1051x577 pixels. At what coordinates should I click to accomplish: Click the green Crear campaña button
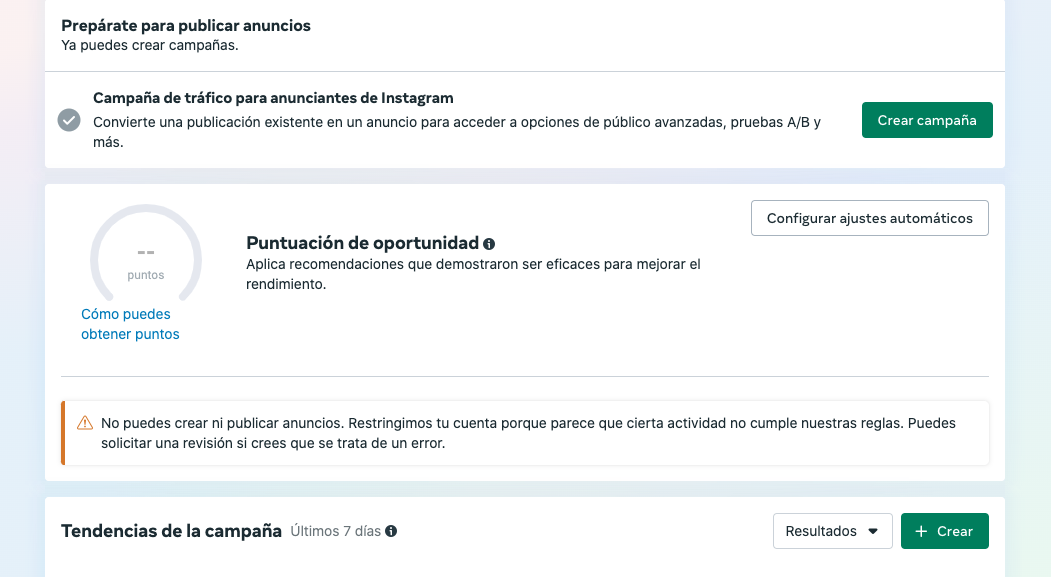927,119
